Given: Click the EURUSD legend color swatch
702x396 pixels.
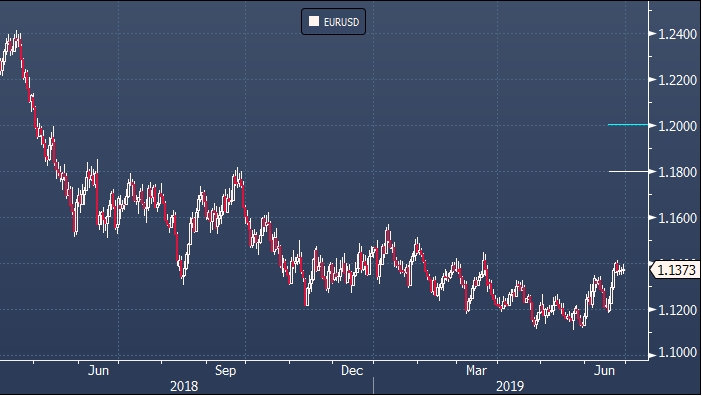Looking at the screenshot, I should click(x=314, y=21).
